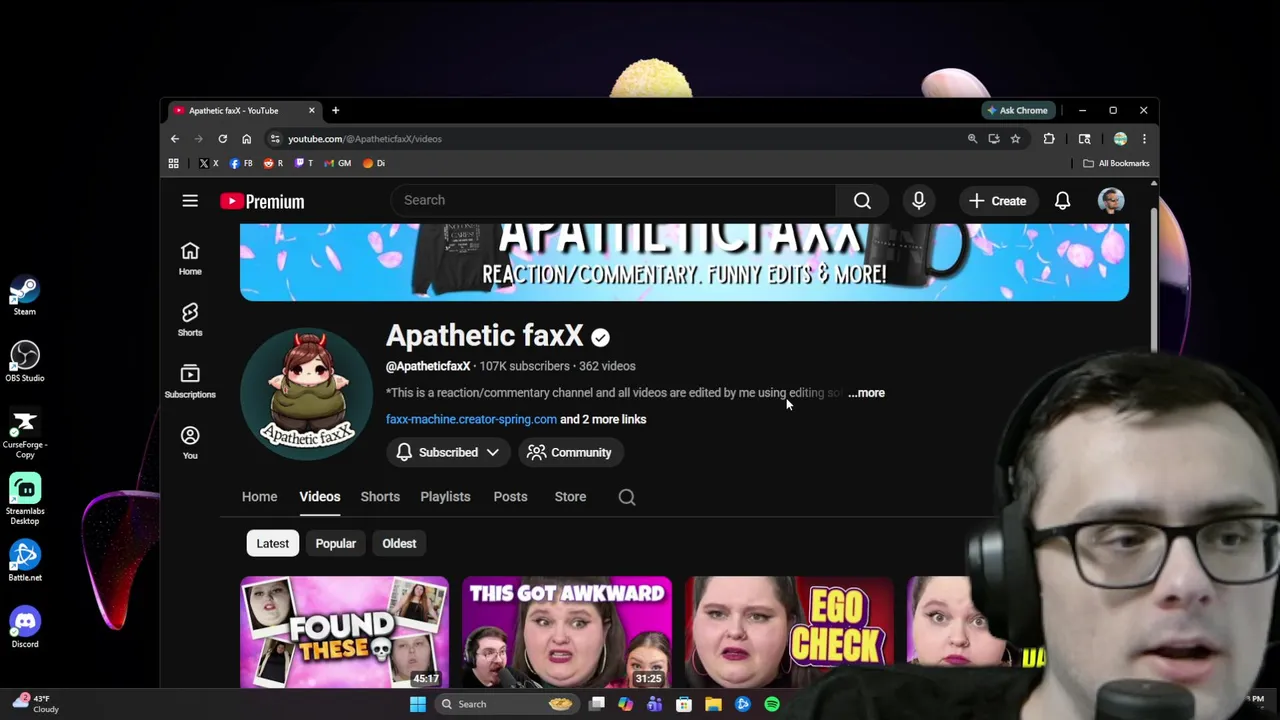Open Chrome's three-dot menu

tap(1144, 139)
